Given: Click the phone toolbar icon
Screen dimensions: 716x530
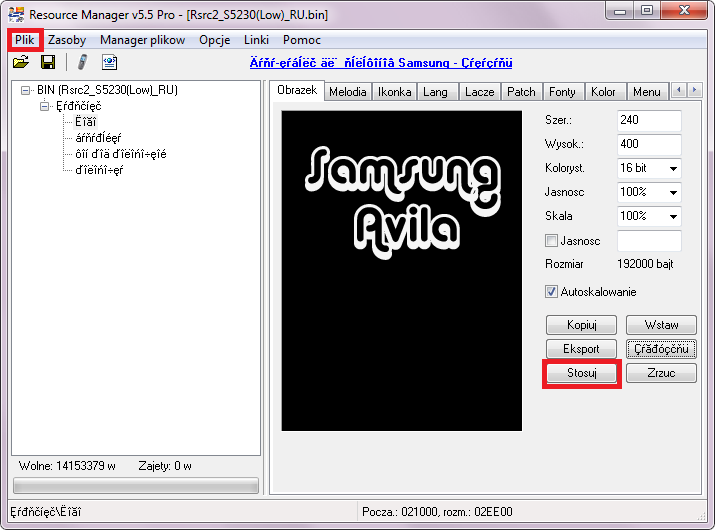Looking at the screenshot, I should (x=82, y=62).
